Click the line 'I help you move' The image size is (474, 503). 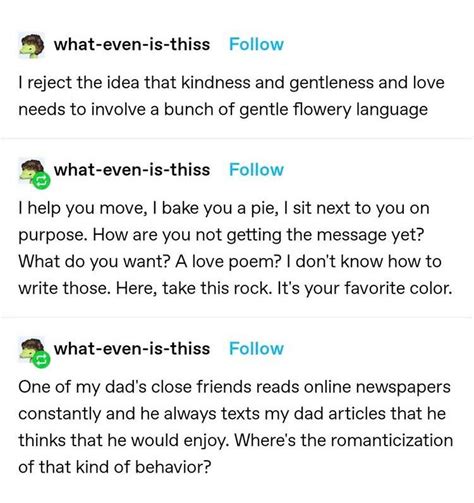click(224, 208)
